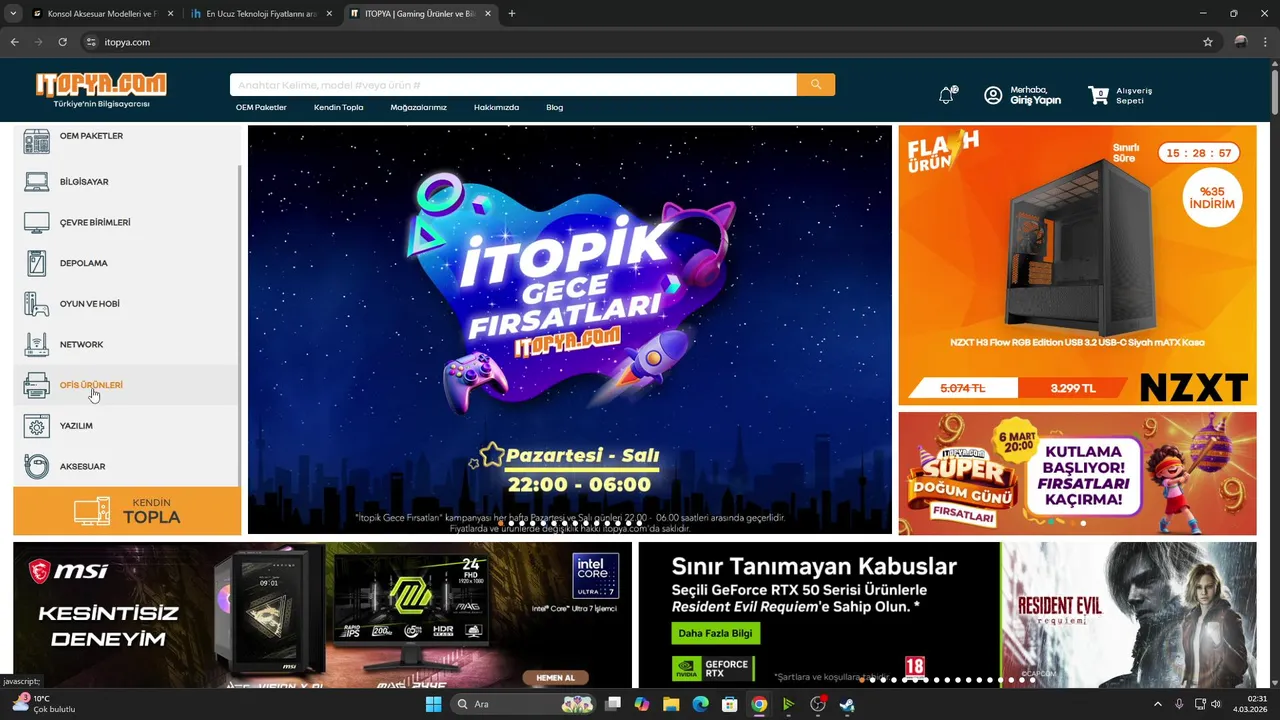
Task: Switch to Konsol Aksesuar Modelleri tab
Action: click(104, 14)
